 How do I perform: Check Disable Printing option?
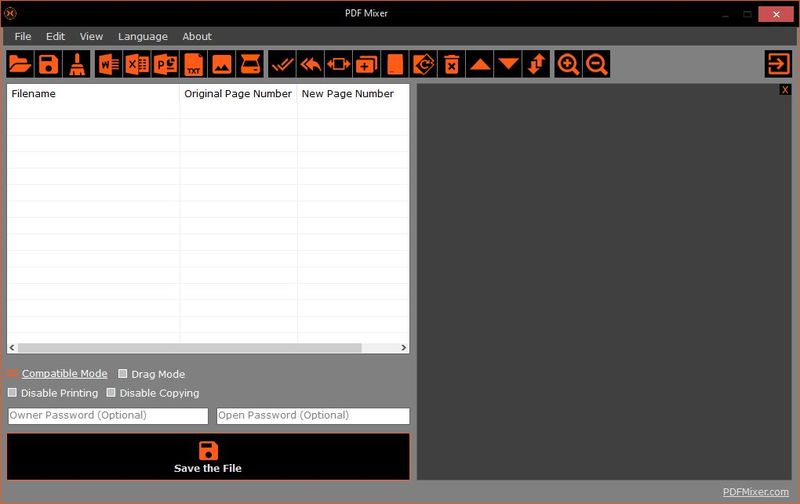point(13,393)
